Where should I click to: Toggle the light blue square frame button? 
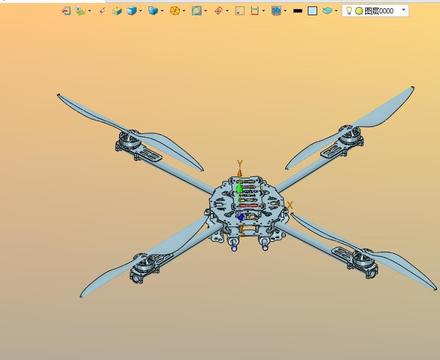click(x=312, y=11)
